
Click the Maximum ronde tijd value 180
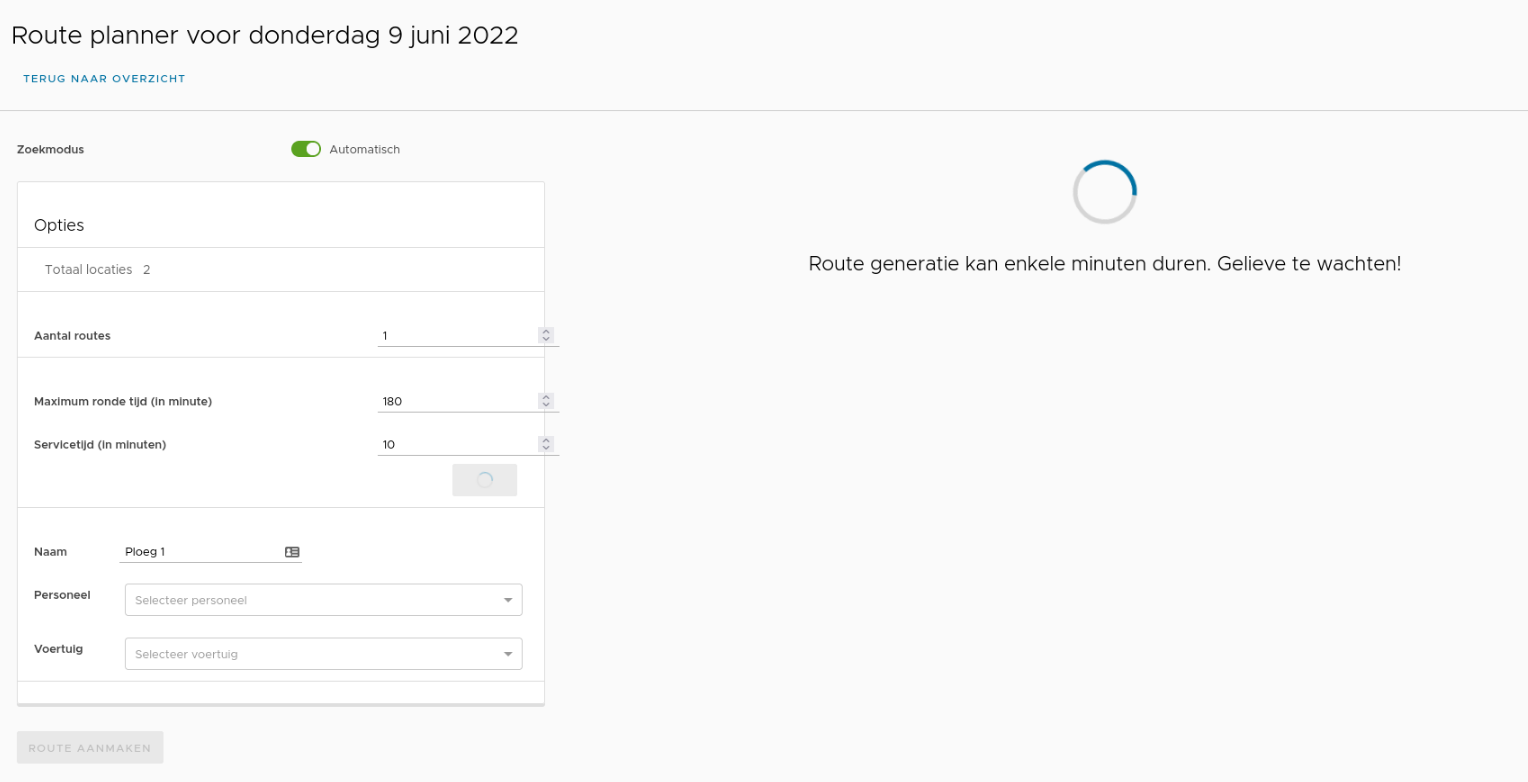tap(456, 402)
